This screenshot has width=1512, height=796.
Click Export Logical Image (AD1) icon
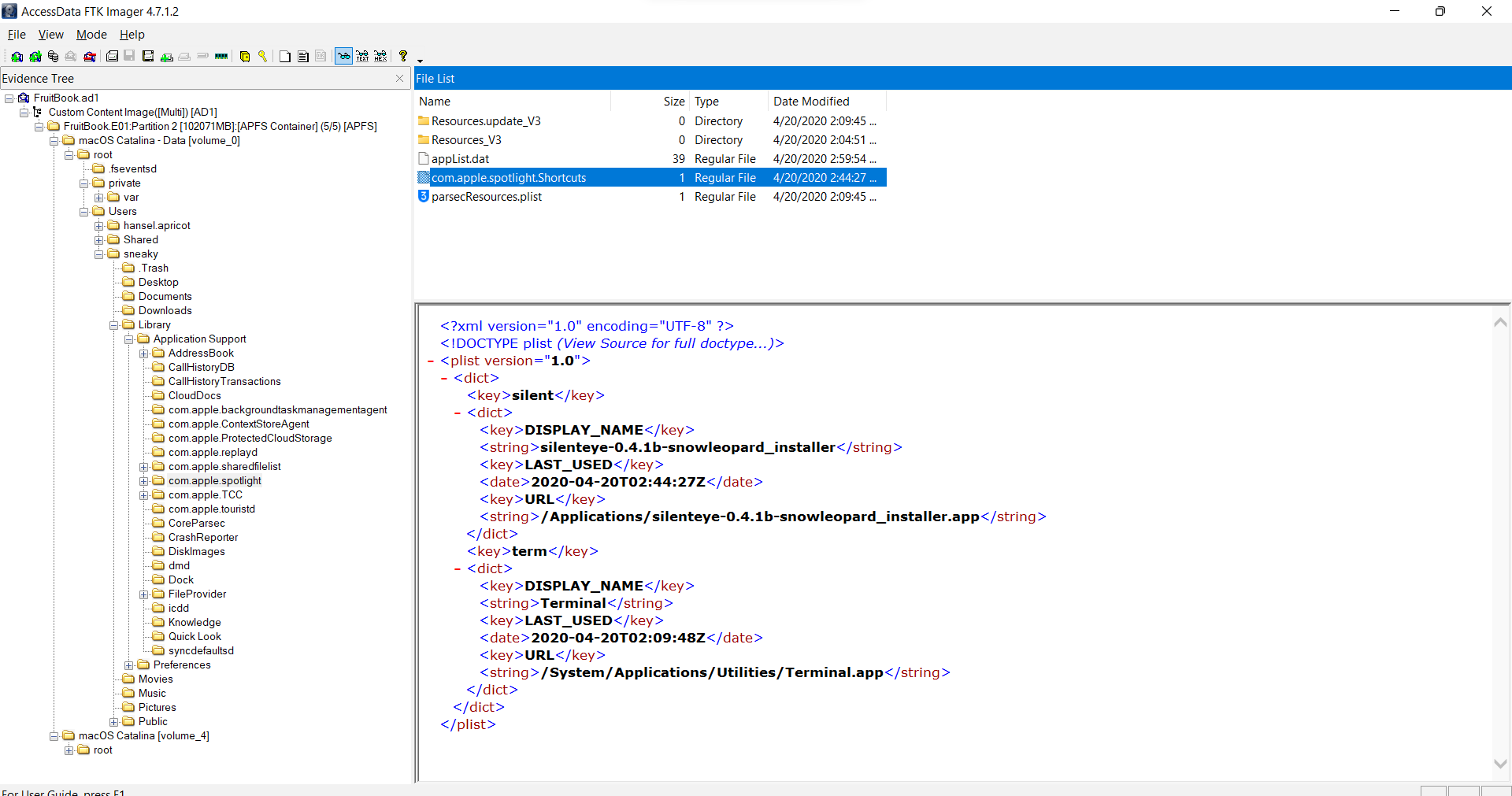[148, 57]
